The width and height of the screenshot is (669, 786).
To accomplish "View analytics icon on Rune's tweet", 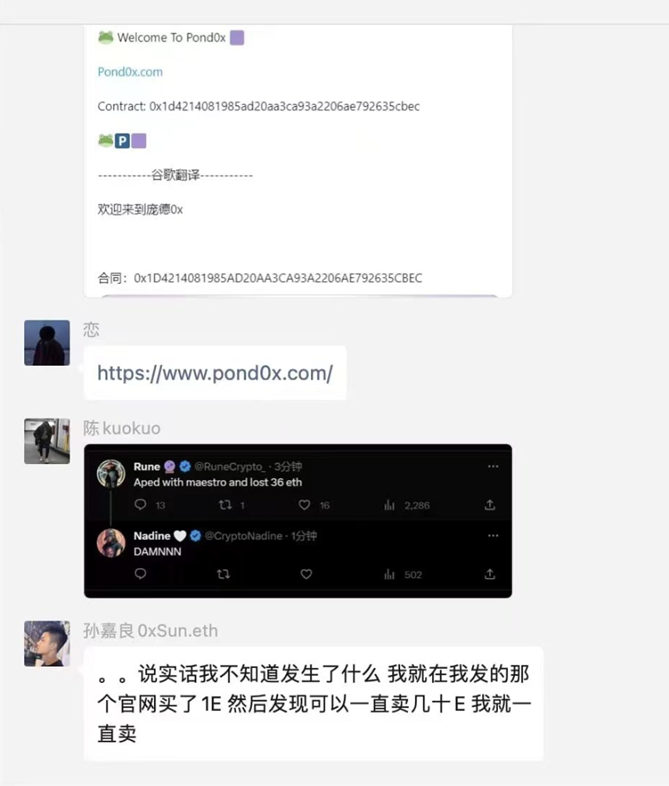I will tap(389, 505).
